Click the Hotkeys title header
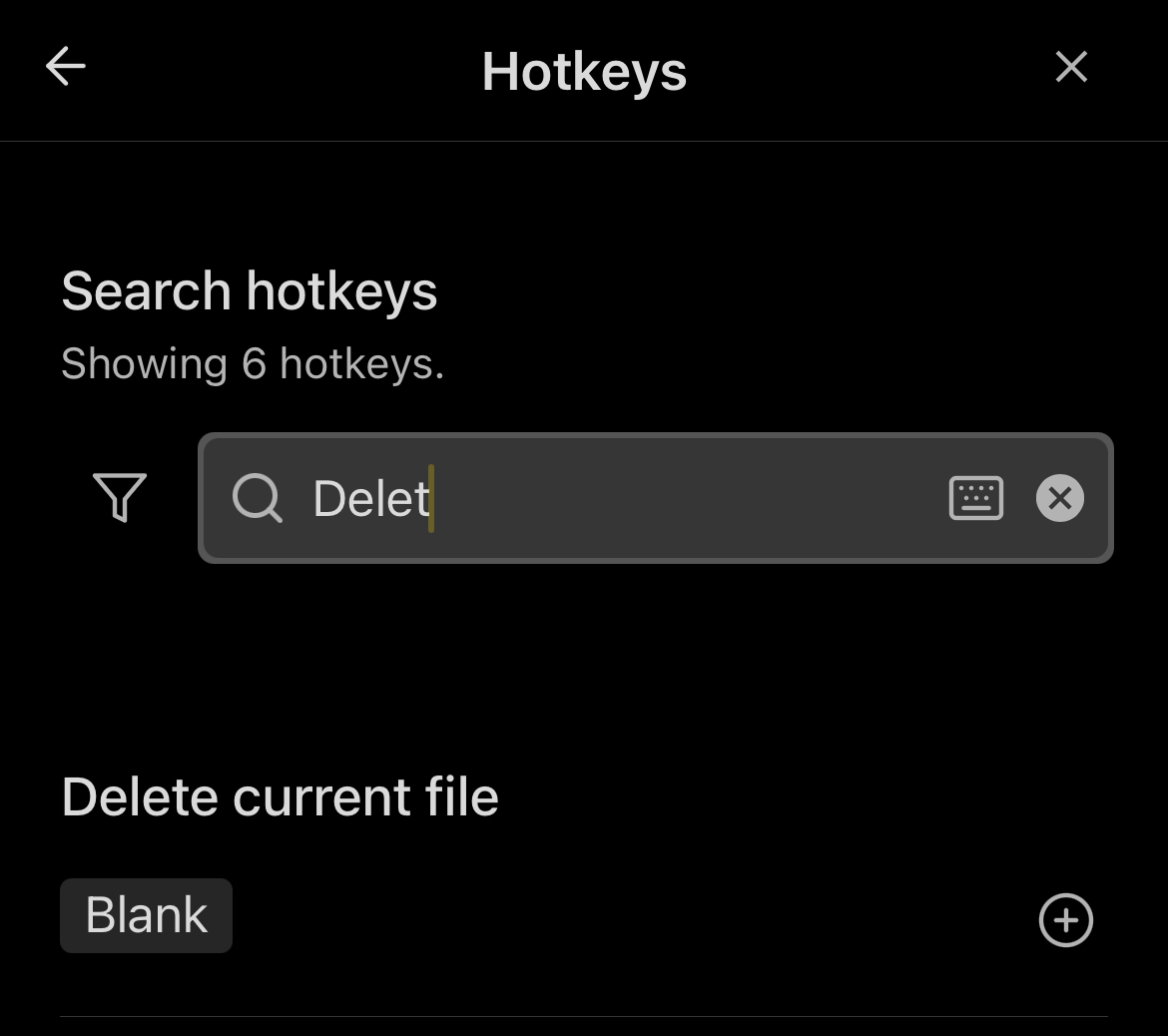This screenshot has height=1036, width=1168. point(584,71)
